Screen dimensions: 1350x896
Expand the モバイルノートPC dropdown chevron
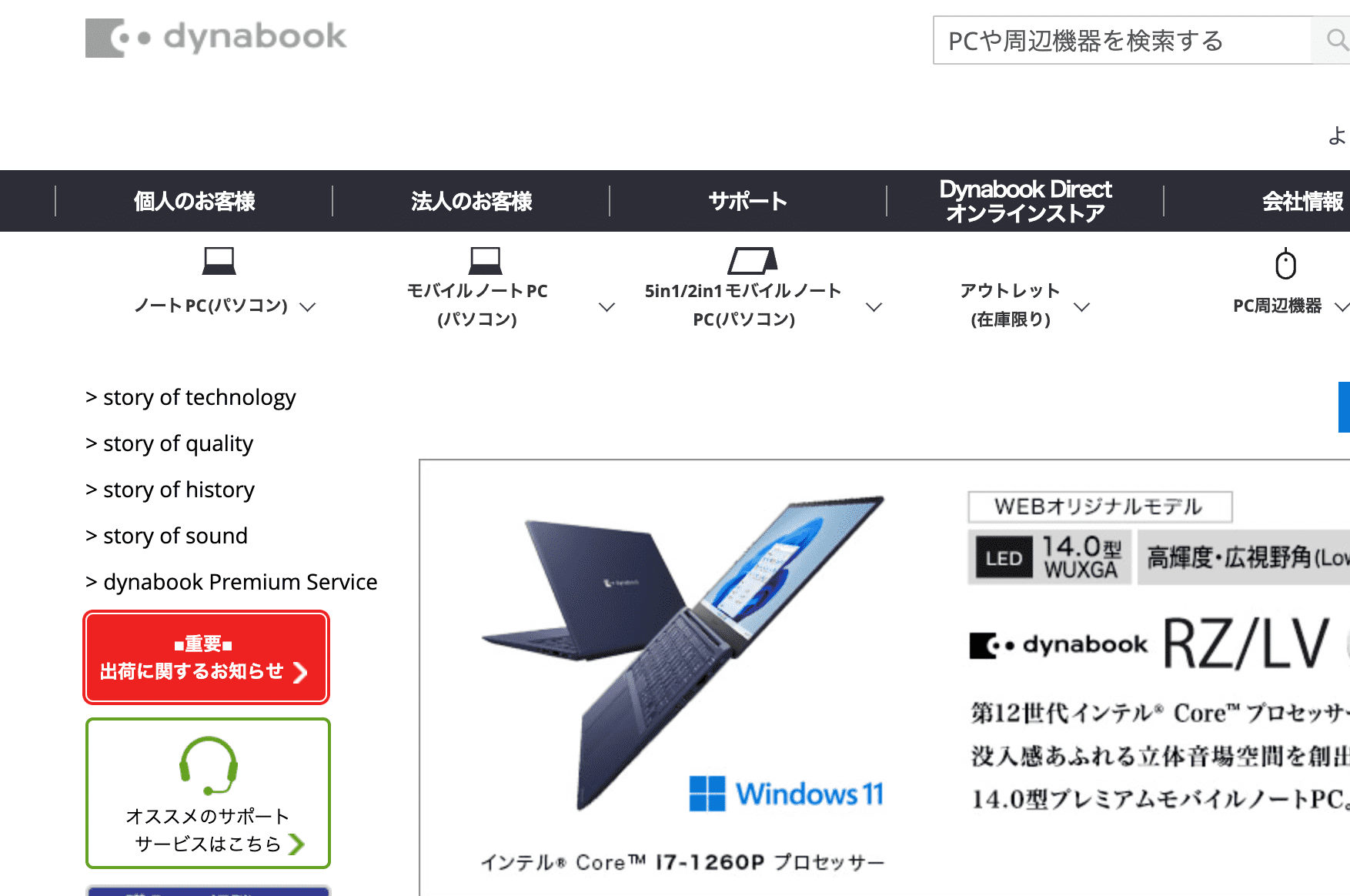pos(607,306)
